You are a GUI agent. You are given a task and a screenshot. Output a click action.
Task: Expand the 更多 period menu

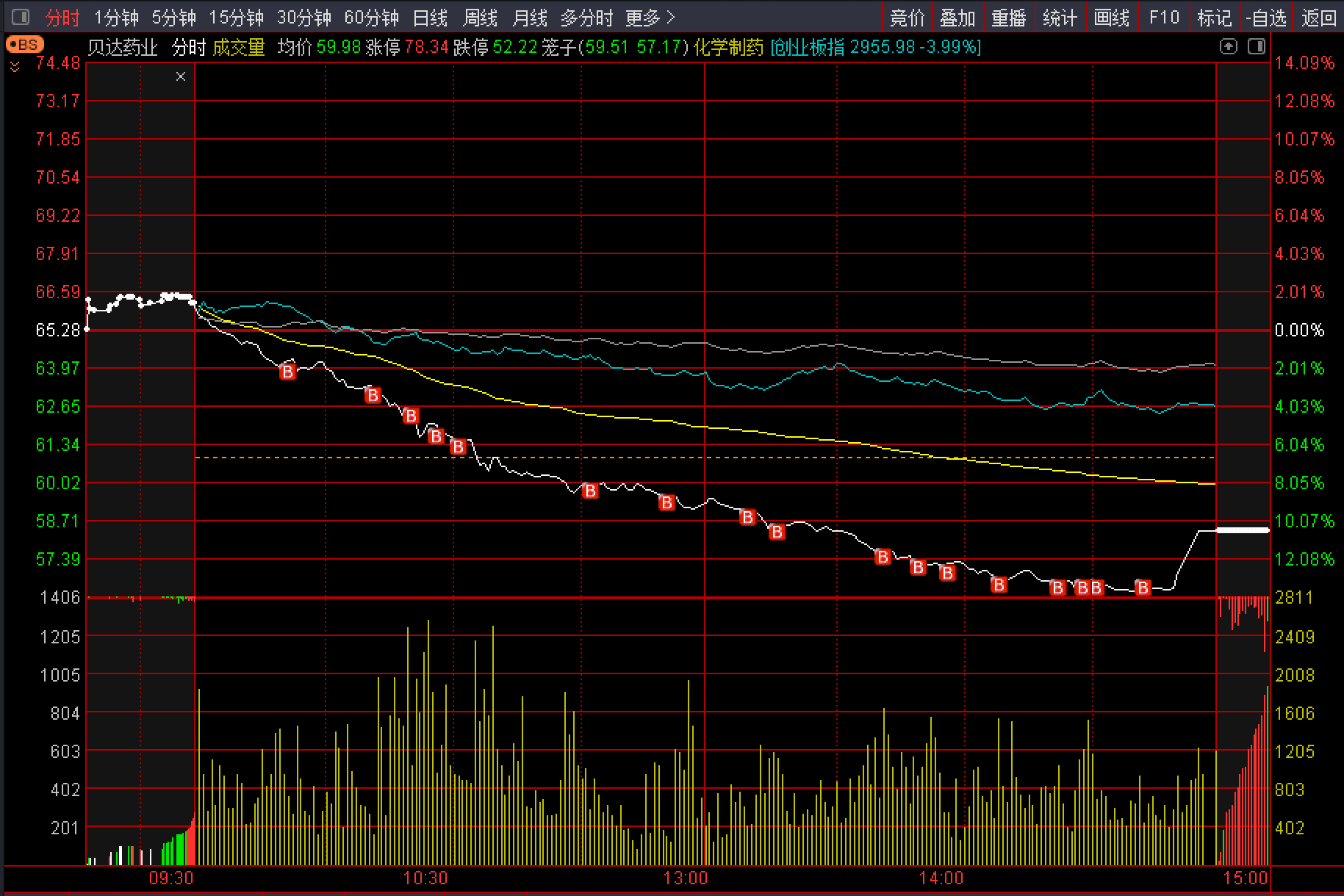click(650, 18)
